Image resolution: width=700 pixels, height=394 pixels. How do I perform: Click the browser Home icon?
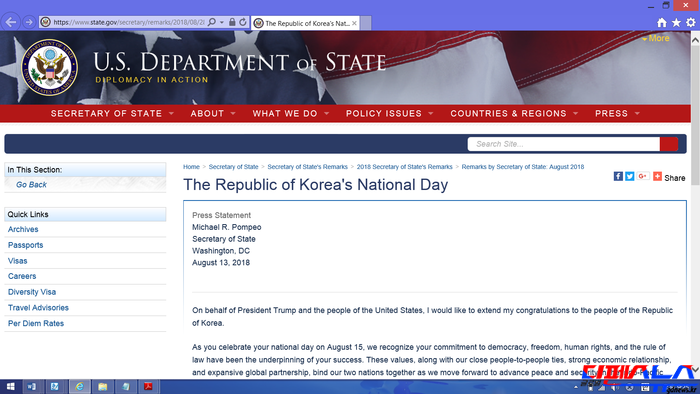coord(662,22)
